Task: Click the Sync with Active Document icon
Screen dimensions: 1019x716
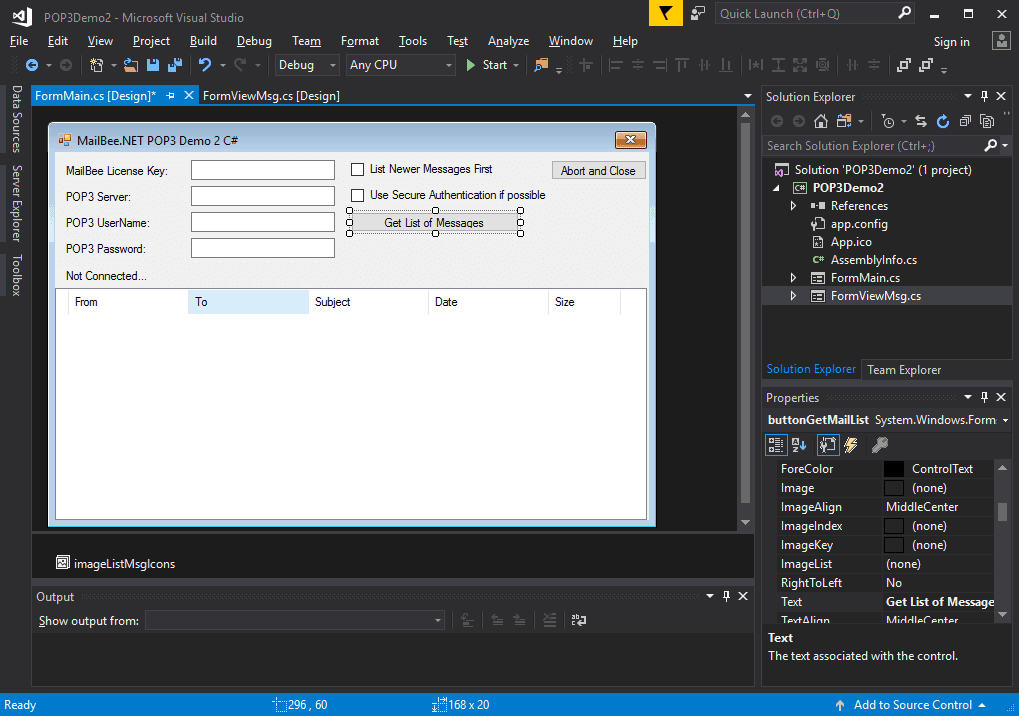Action: [x=921, y=121]
